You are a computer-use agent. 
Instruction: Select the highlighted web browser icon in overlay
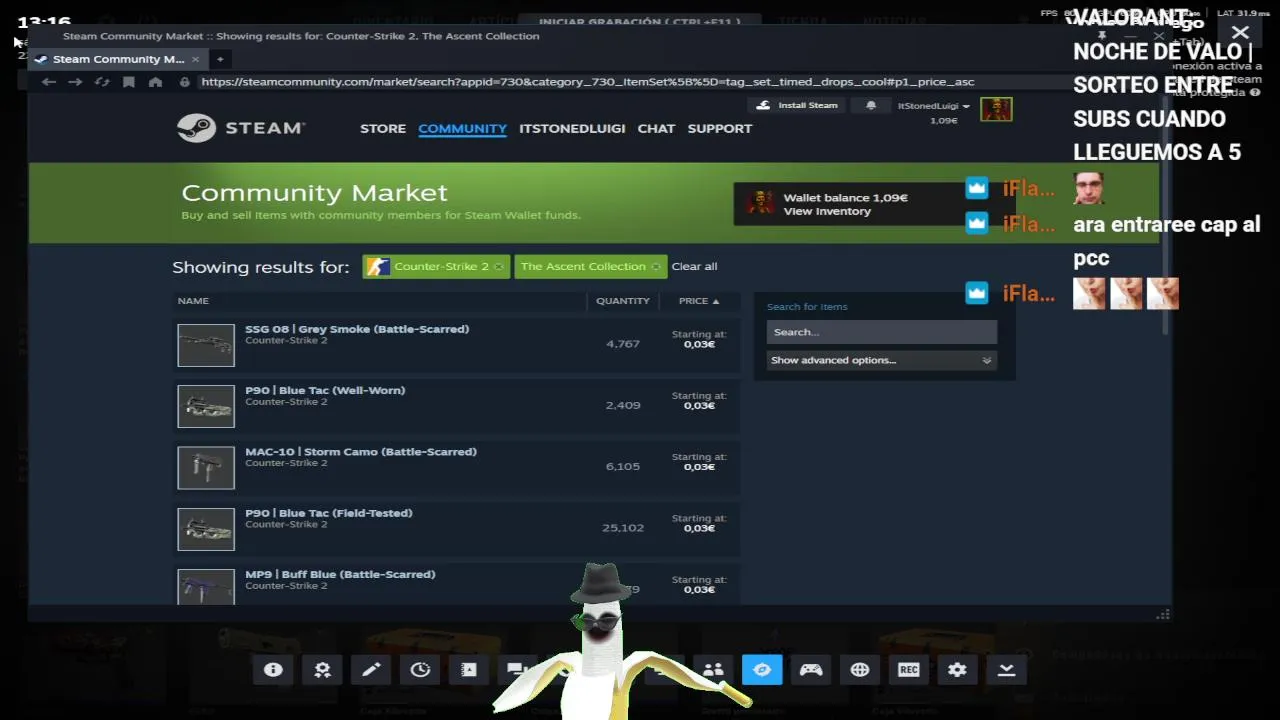coord(762,670)
